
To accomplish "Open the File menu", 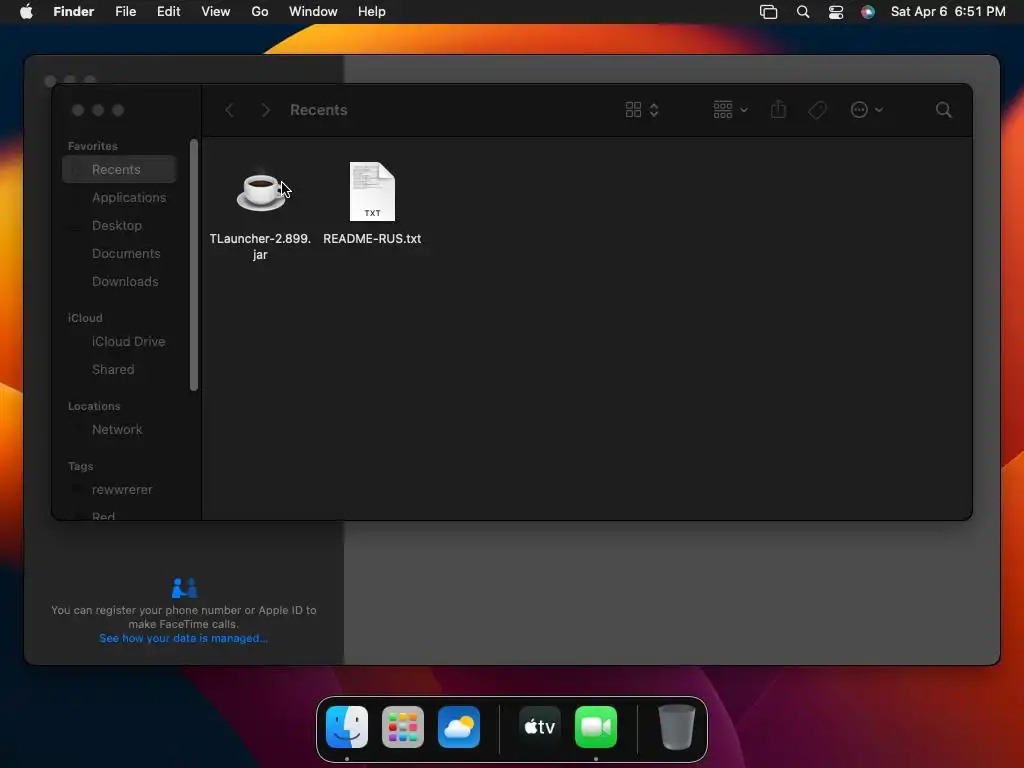I will point(125,12).
